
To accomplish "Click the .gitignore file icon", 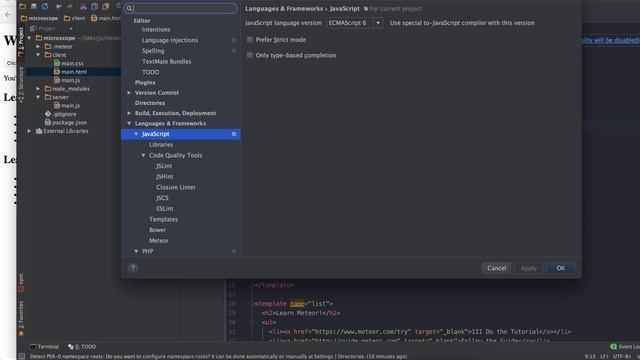I will [x=48, y=114].
